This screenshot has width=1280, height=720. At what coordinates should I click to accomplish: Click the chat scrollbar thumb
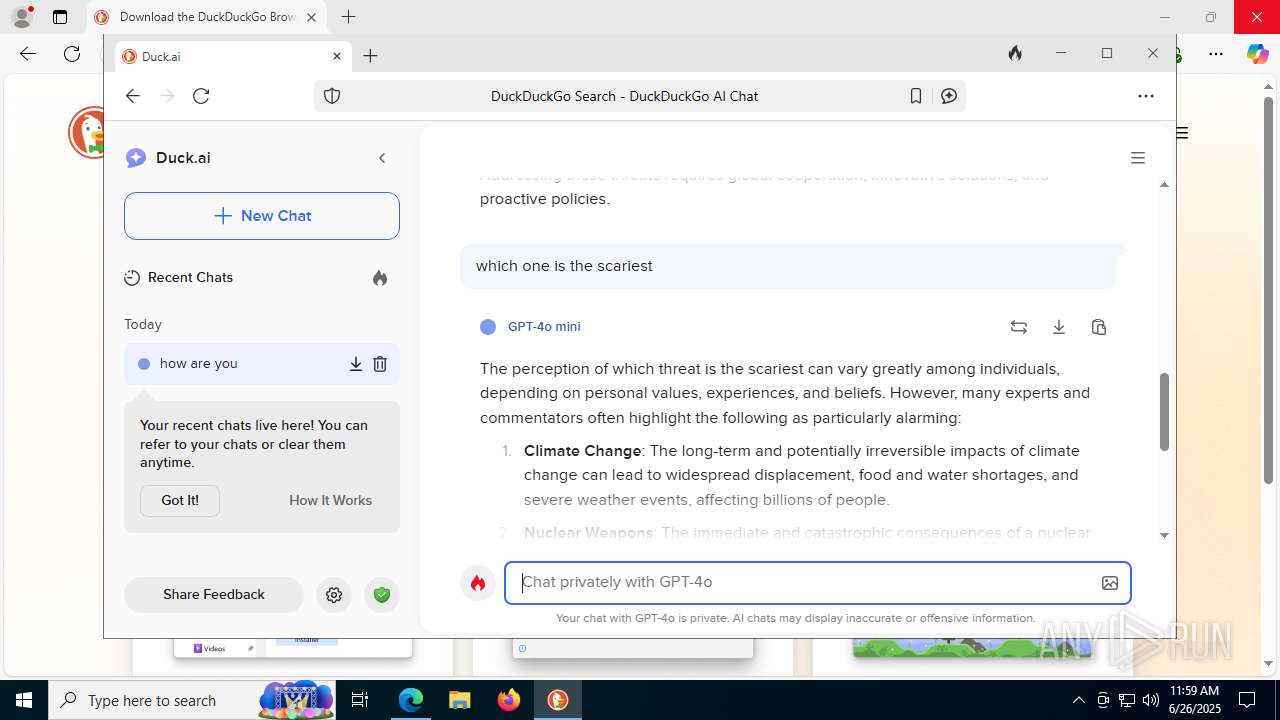(x=1164, y=411)
